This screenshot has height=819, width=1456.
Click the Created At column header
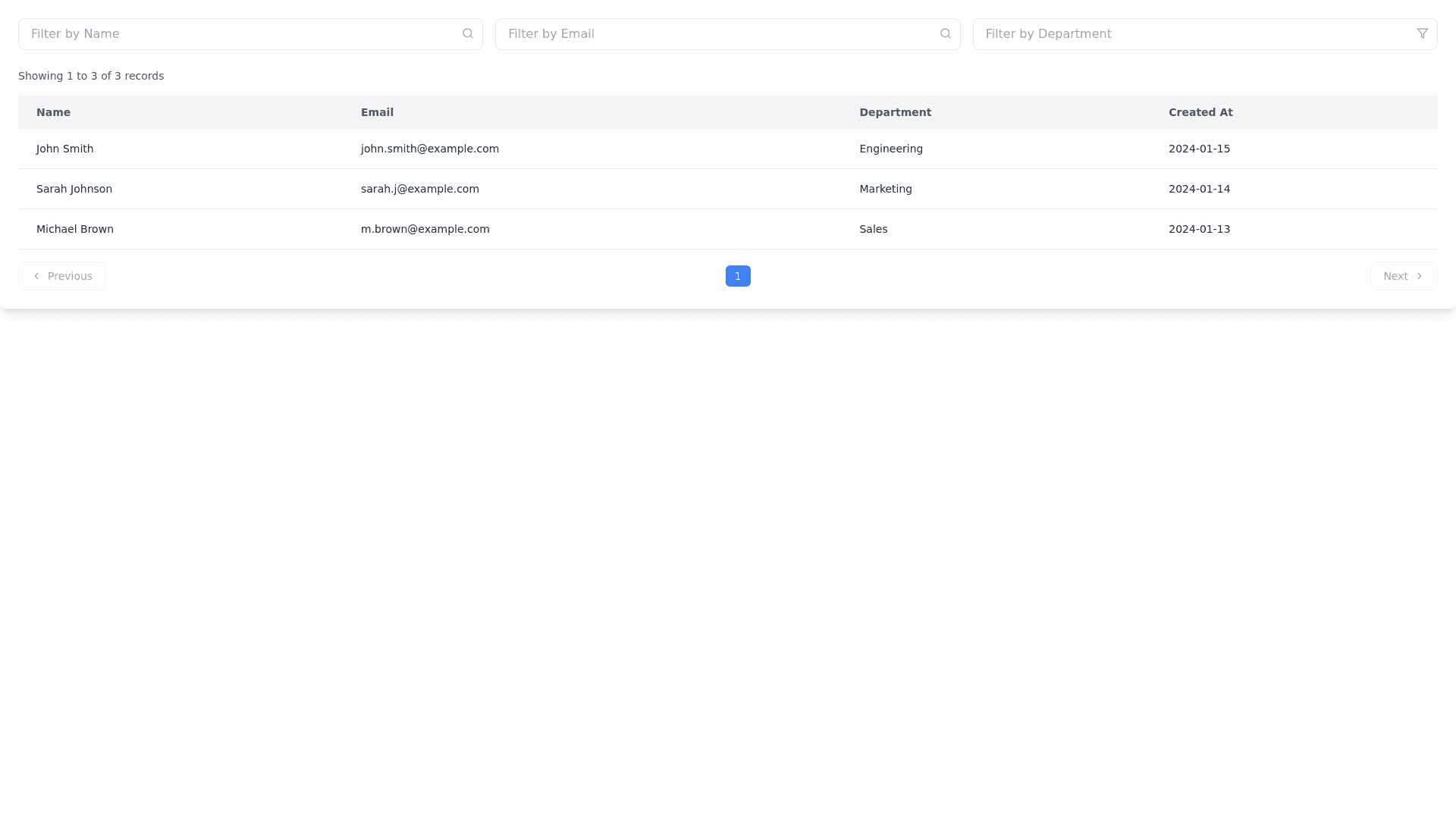pos(1200,112)
